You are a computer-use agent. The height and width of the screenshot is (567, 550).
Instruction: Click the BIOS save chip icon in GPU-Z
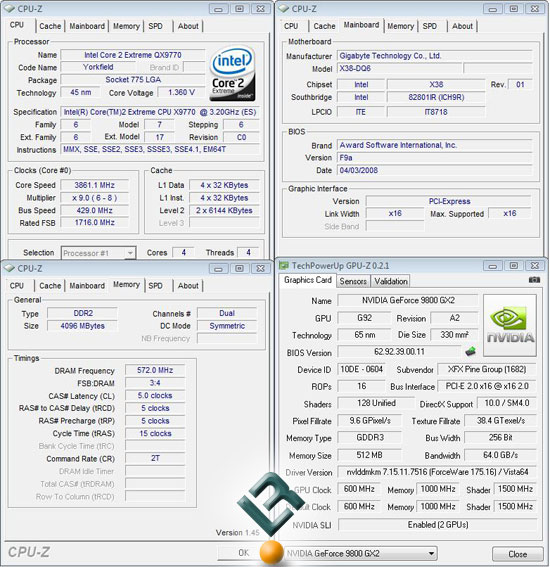pos(470,351)
